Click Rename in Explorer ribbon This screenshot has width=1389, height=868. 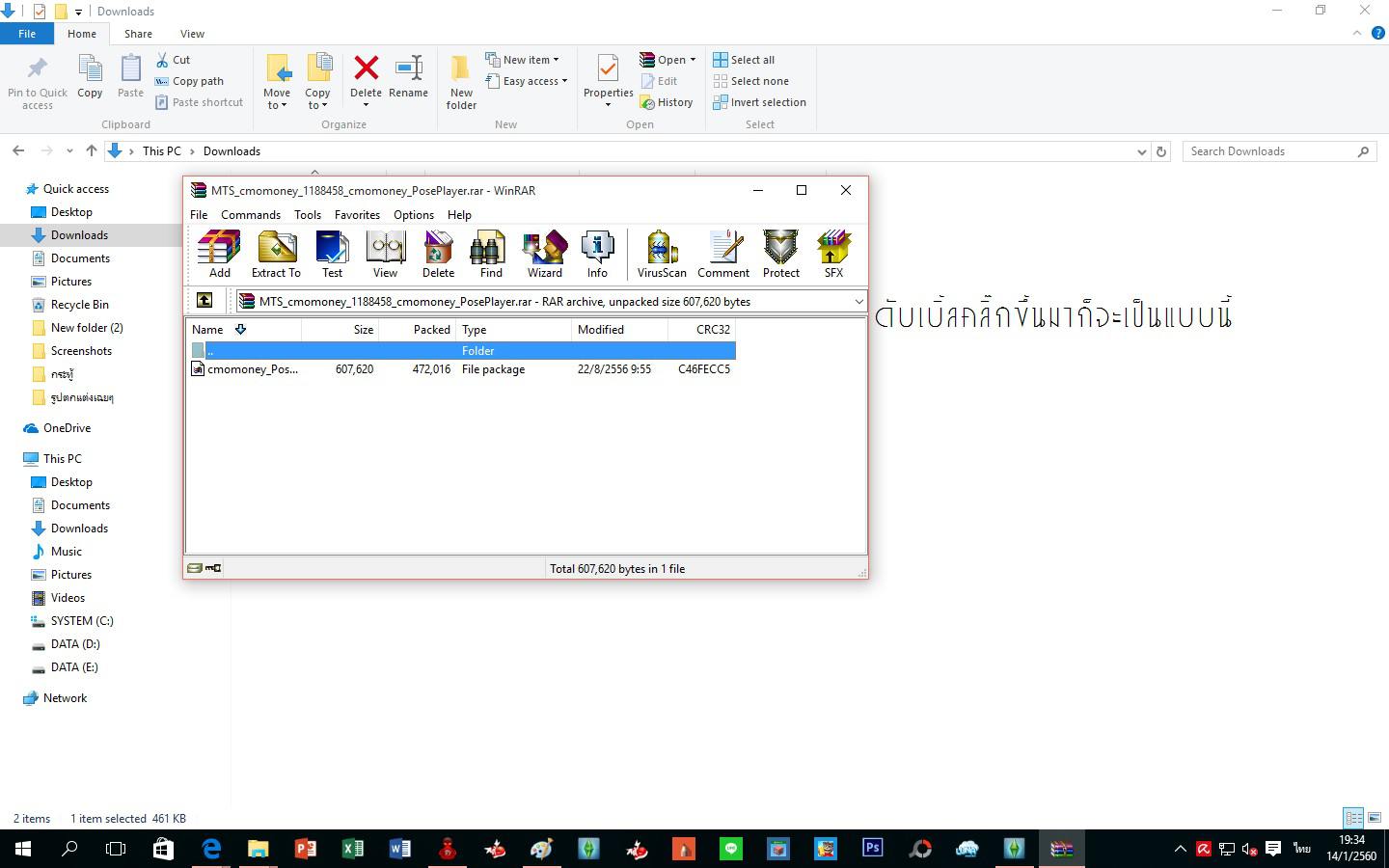(408, 77)
